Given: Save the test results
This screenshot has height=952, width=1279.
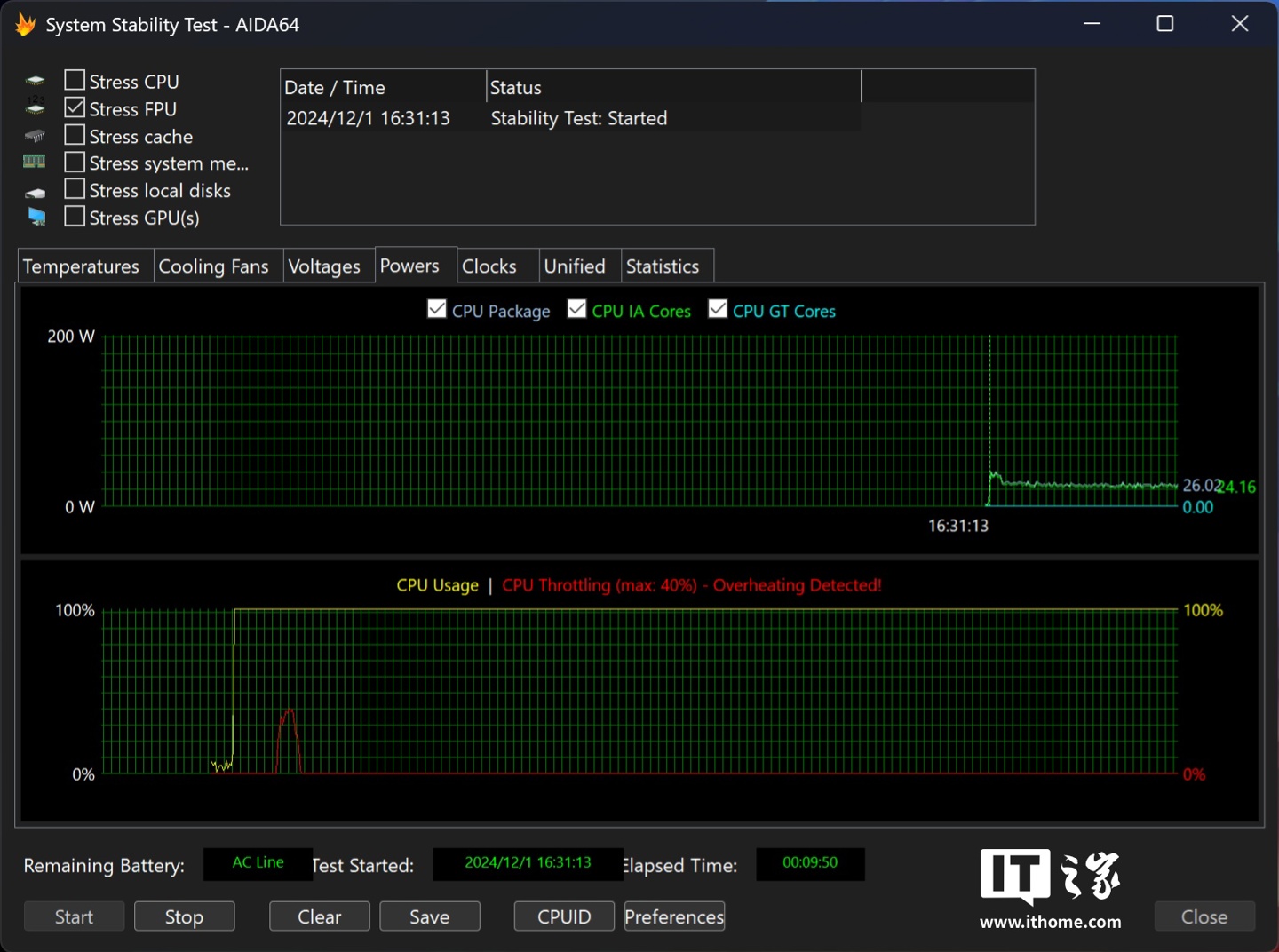Looking at the screenshot, I should 429,916.
